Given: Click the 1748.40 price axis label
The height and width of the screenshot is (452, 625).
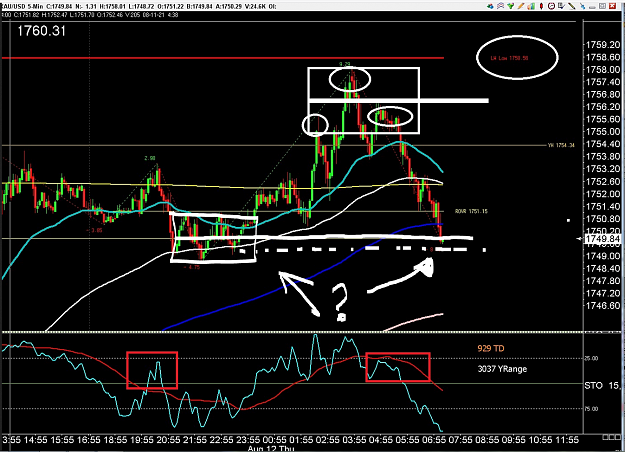Looking at the screenshot, I should [603, 268].
